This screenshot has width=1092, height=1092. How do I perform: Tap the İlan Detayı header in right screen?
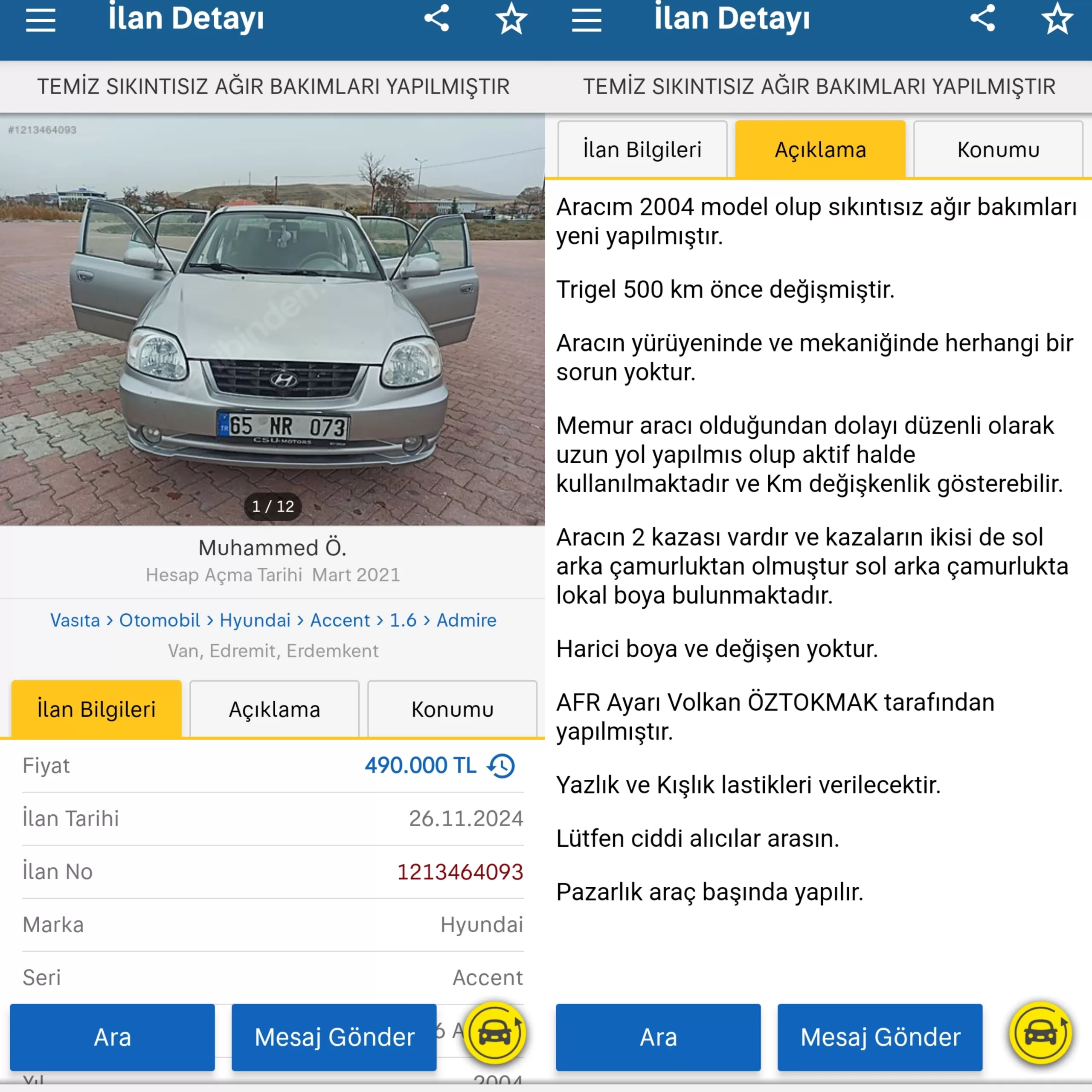[x=732, y=18]
